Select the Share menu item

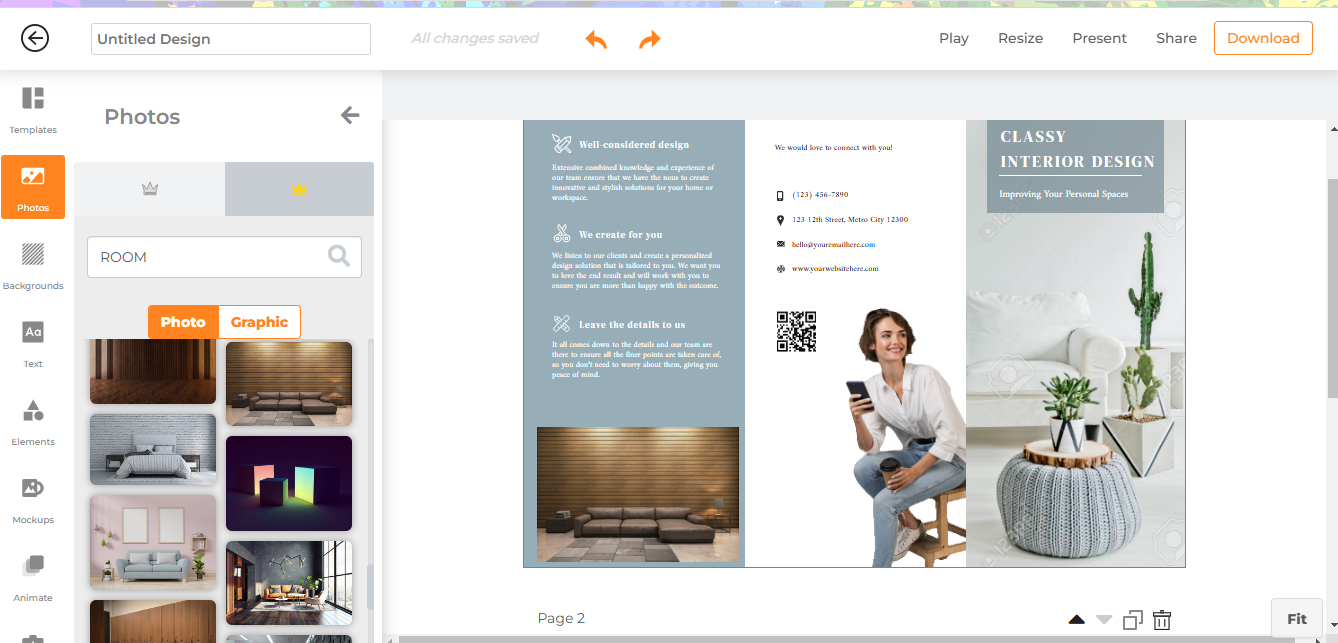pyautogui.click(x=1176, y=38)
